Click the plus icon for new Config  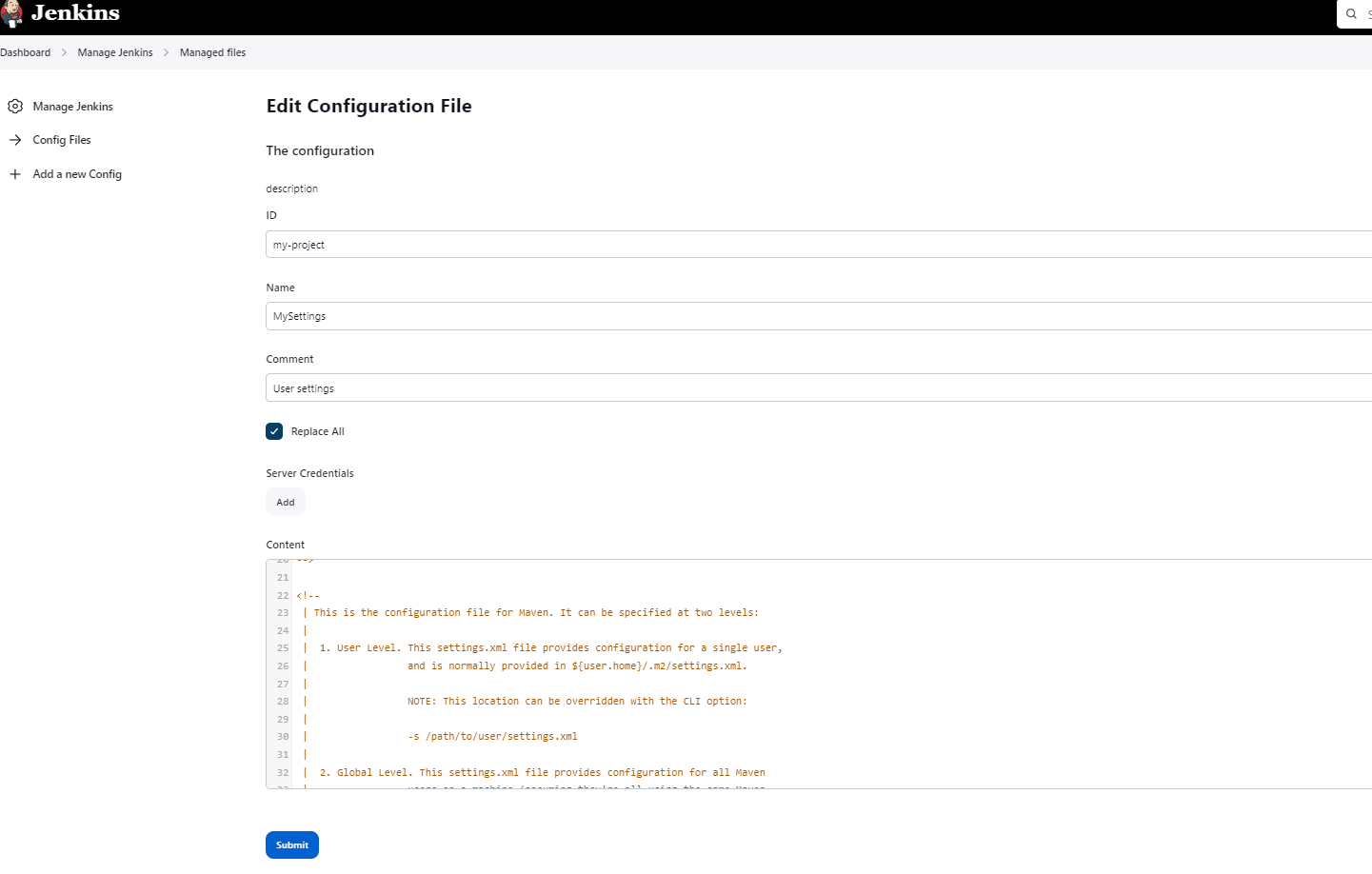pyautogui.click(x=15, y=174)
